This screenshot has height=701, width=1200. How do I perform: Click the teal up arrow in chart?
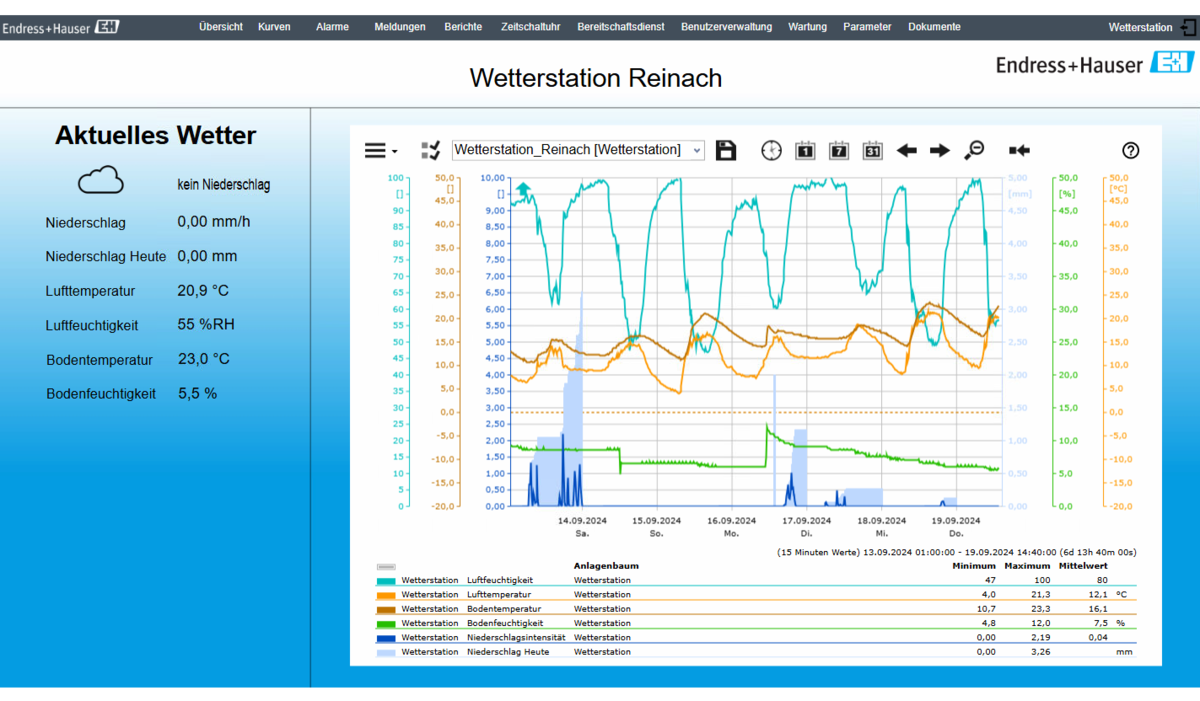pyautogui.click(x=523, y=189)
